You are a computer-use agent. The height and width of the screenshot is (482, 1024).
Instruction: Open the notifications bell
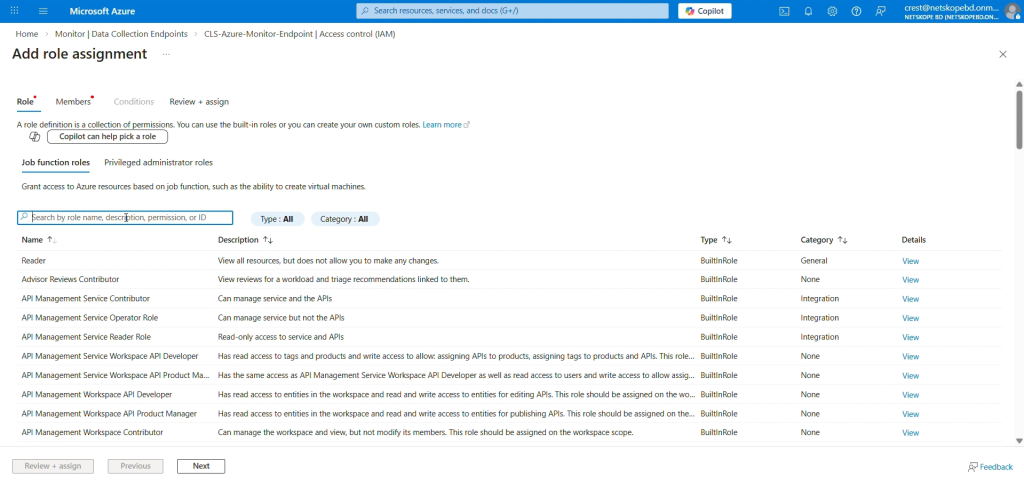pos(808,11)
